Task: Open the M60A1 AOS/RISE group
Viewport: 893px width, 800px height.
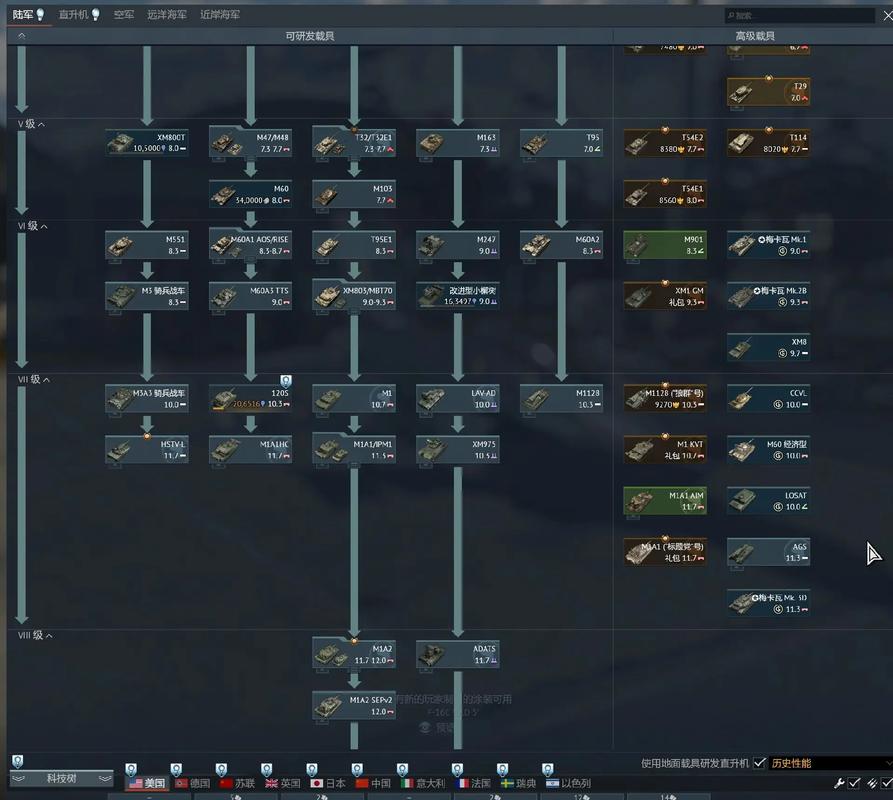Action: tap(251, 245)
